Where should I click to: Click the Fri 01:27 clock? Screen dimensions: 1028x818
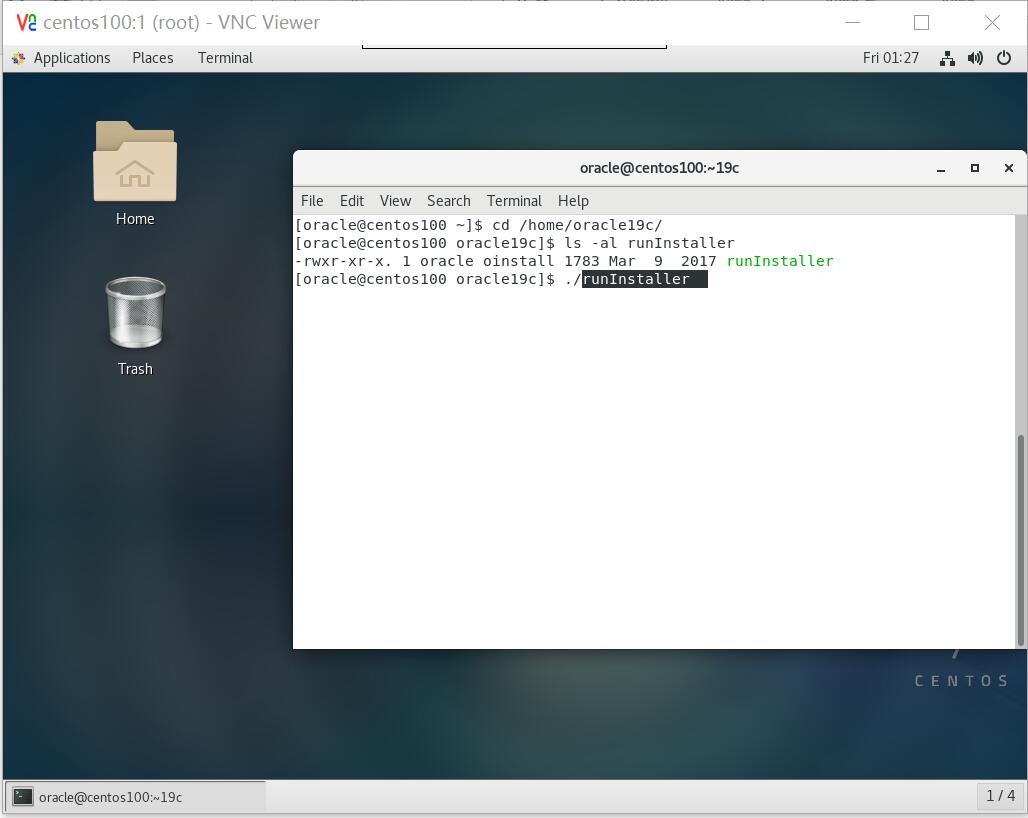890,58
